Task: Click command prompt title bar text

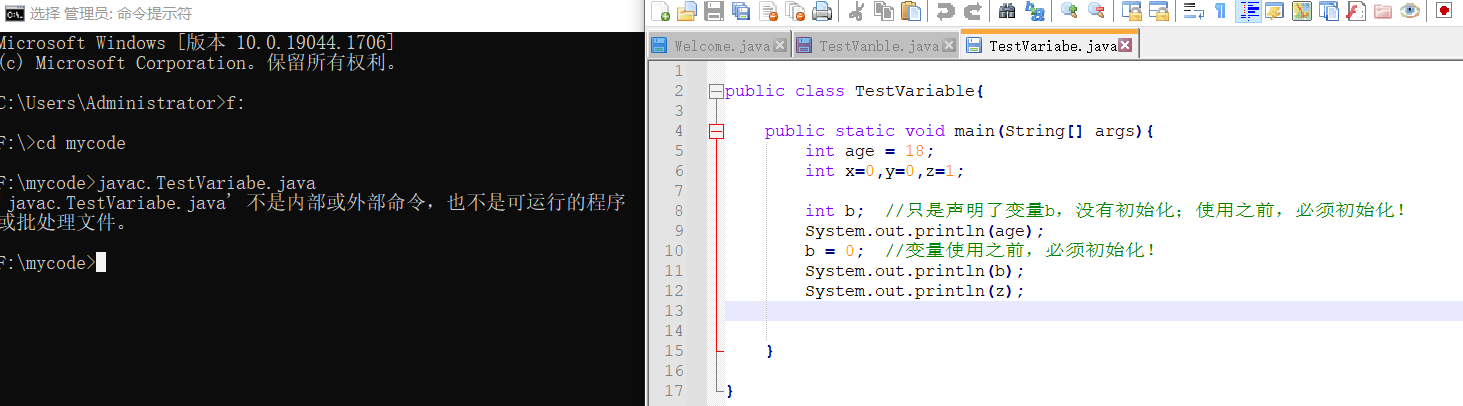Action: point(111,13)
